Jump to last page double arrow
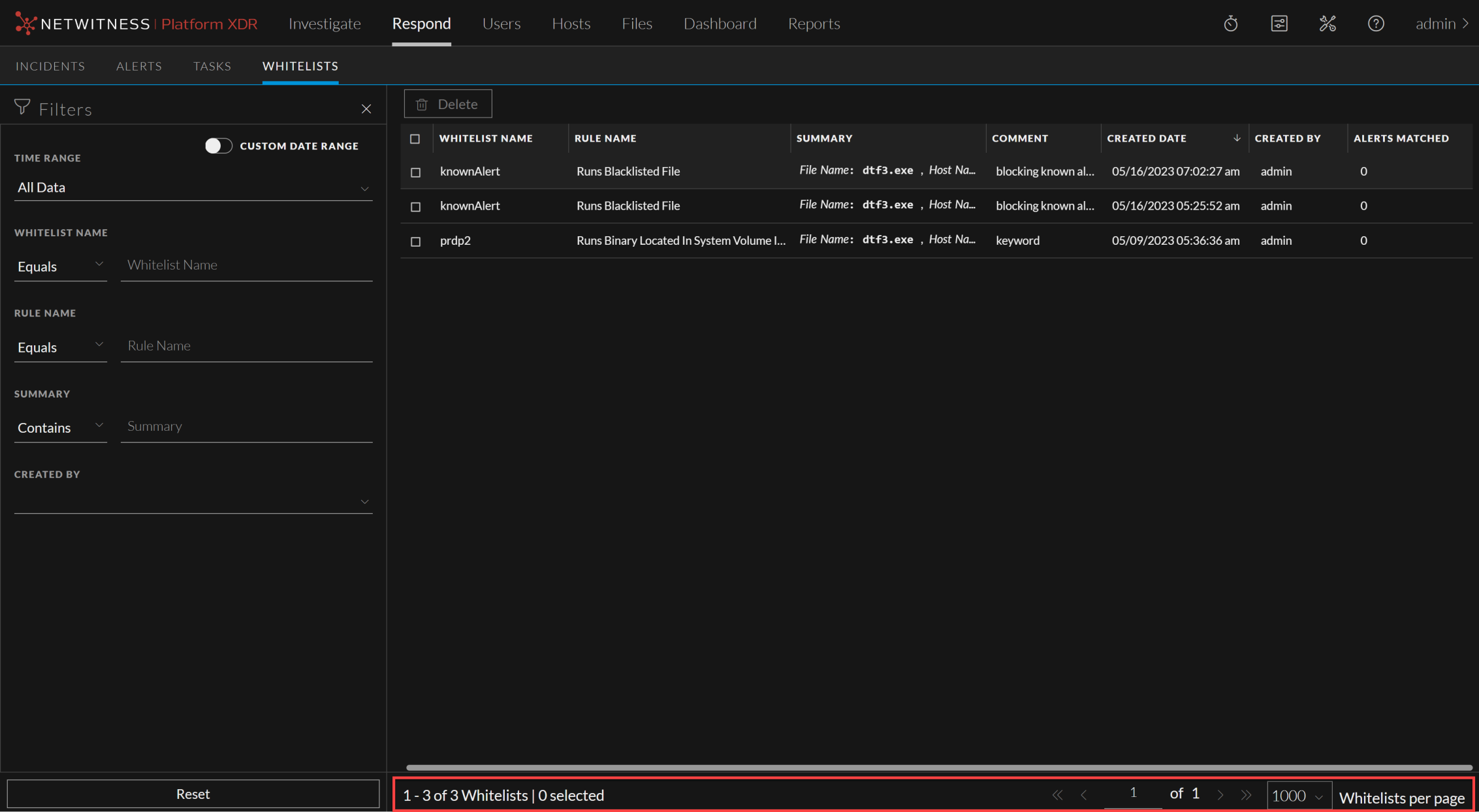The width and height of the screenshot is (1479, 812). coord(1246,795)
